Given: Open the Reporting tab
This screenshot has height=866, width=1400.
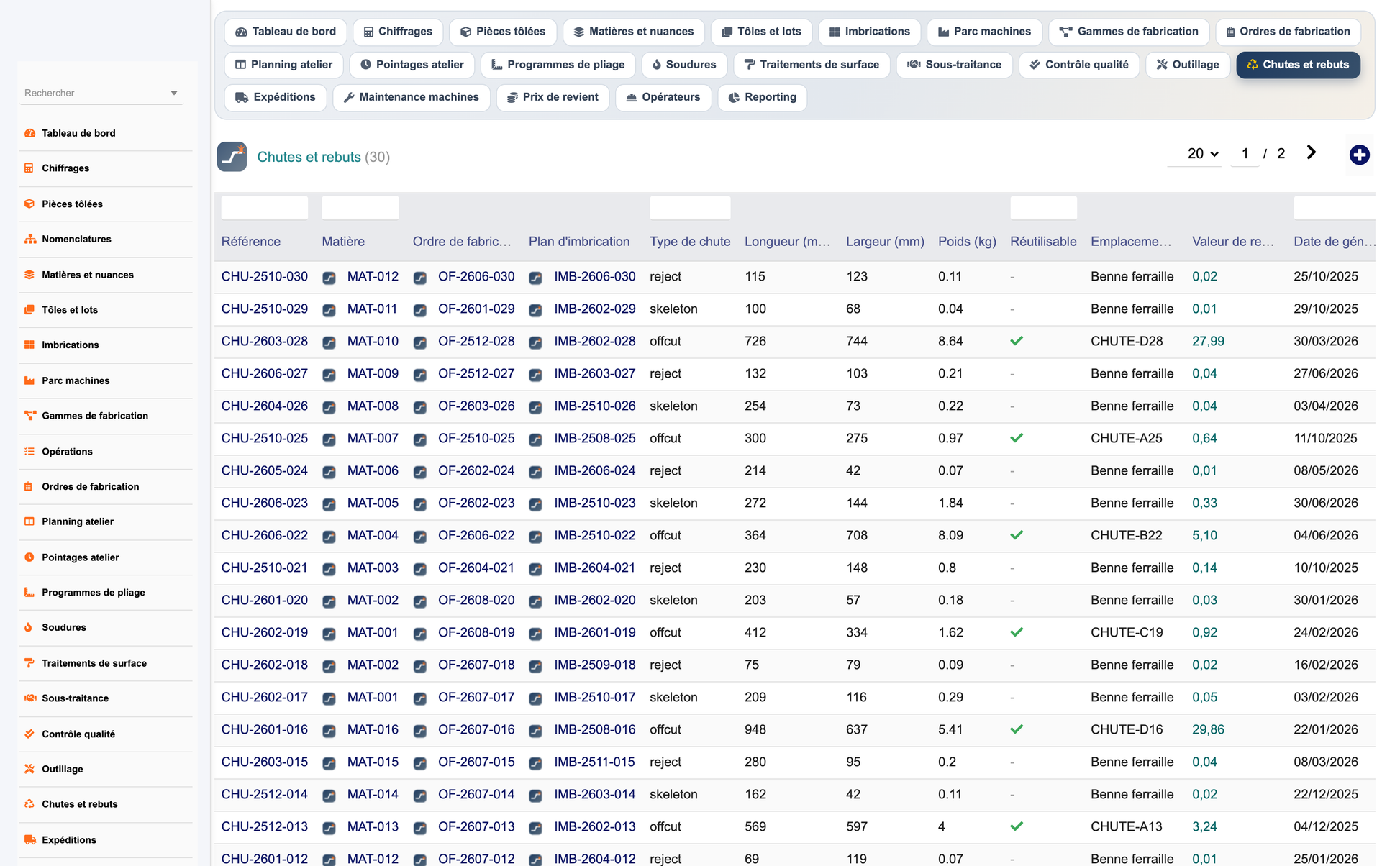Looking at the screenshot, I should click(x=762, y=97).
